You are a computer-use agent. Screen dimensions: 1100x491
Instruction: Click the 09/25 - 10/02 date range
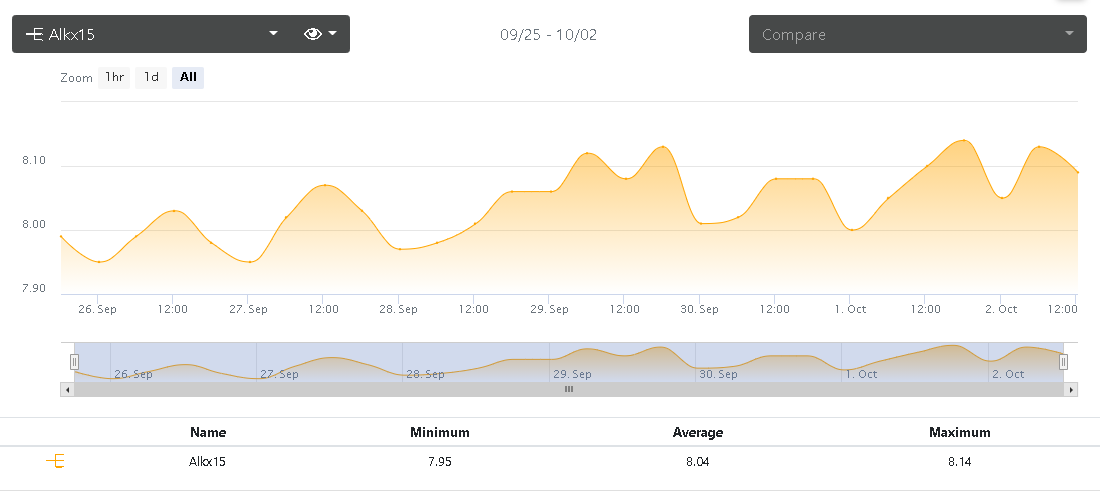pos(549,34)
